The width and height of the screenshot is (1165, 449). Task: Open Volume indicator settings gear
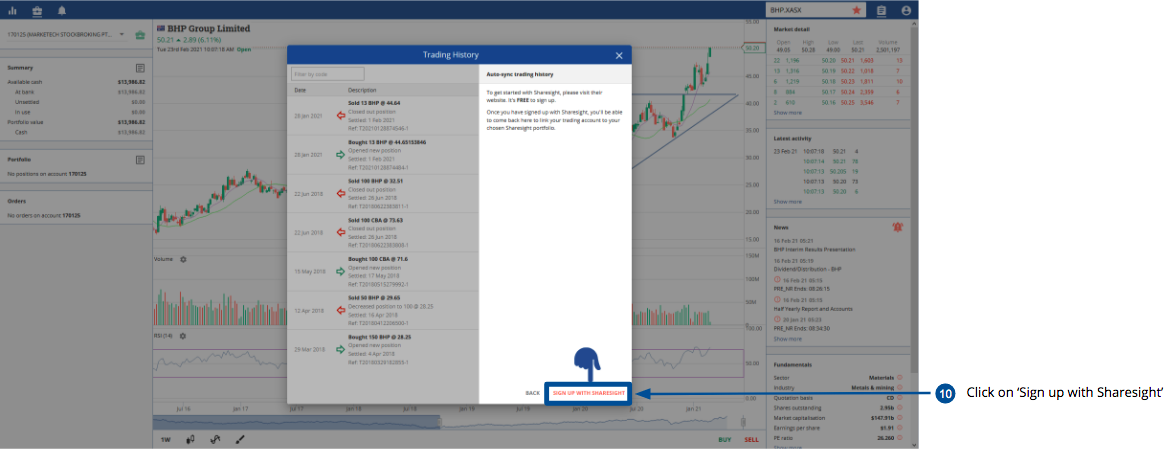click(x=183, y=259)
